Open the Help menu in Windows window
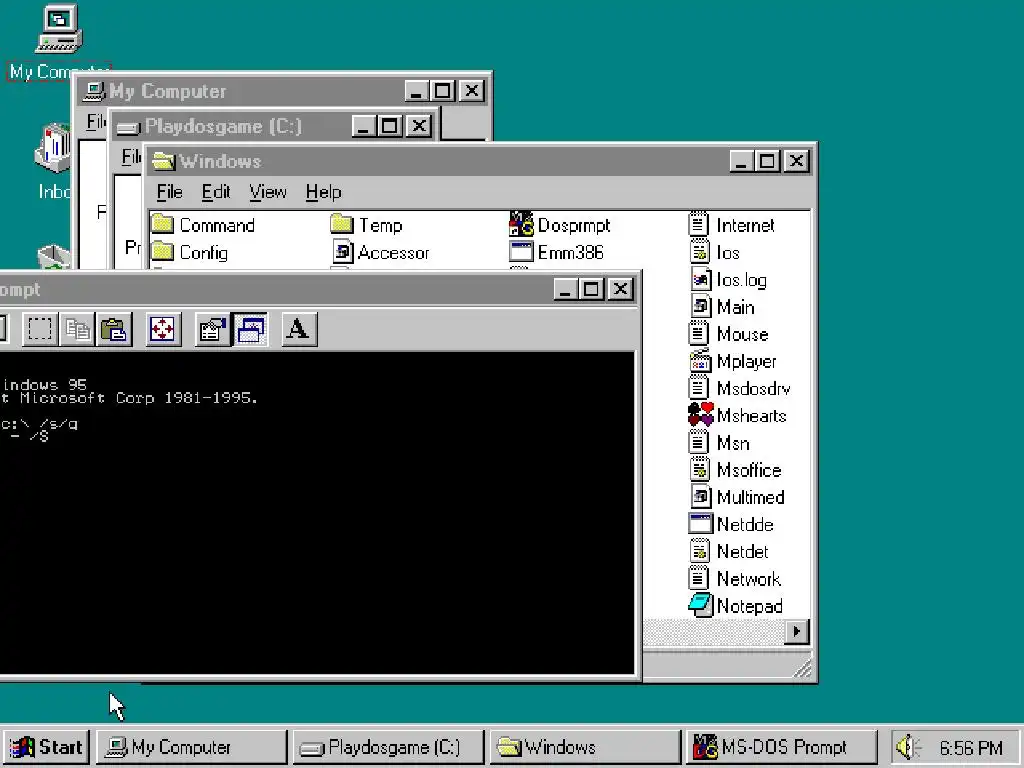1024x768 pixels. pos(323,192)
